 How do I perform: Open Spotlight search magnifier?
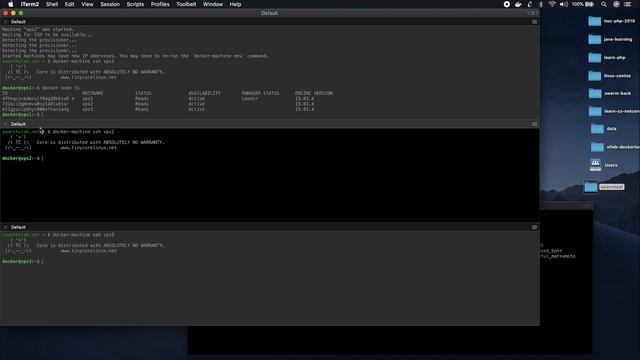click(604, 4)
